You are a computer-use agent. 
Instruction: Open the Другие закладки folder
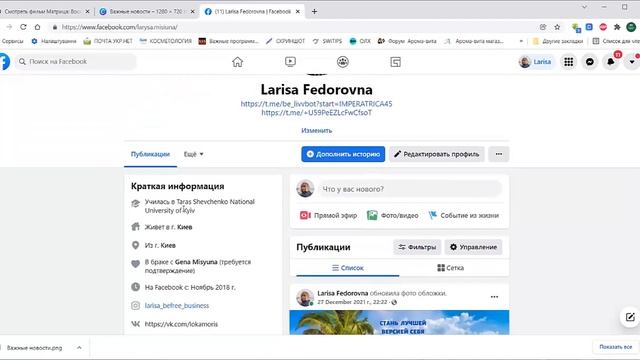[x=559, y=41]
